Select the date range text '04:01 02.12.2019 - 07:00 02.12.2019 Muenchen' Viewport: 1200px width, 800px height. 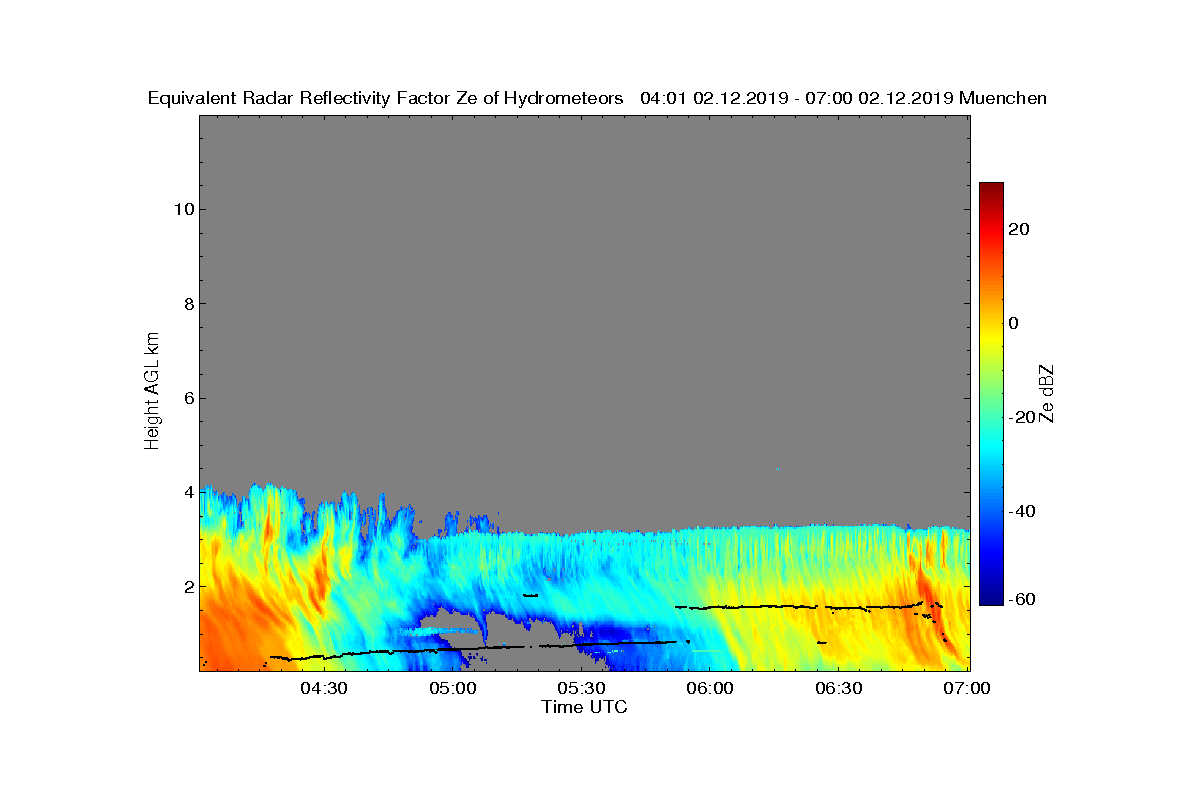point(843,98)
